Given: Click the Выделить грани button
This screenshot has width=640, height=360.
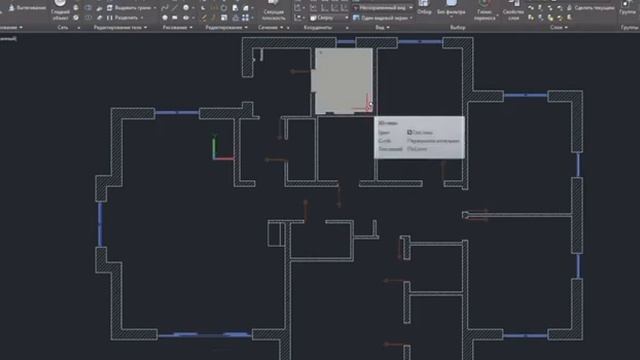Looking at the screenshot, I should (x=129, y=8).
